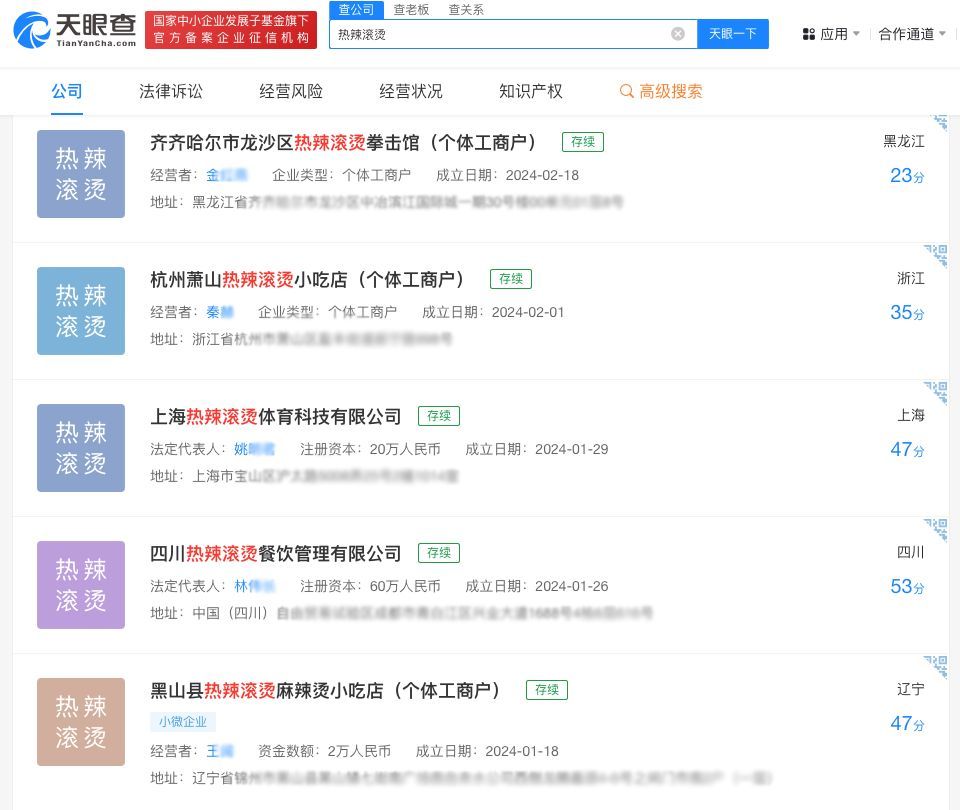The image size is (960, 810).
Task: Open the TianYanCha logo homepage
Action: 75,30
